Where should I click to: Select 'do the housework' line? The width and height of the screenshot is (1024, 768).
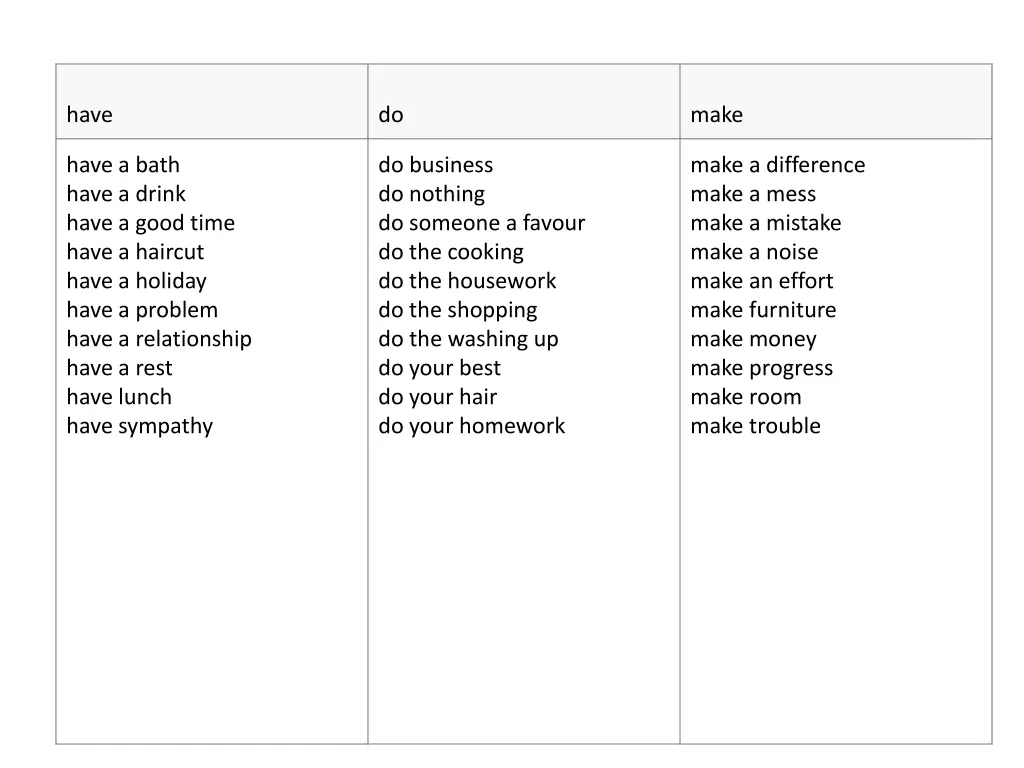point(467,281)
